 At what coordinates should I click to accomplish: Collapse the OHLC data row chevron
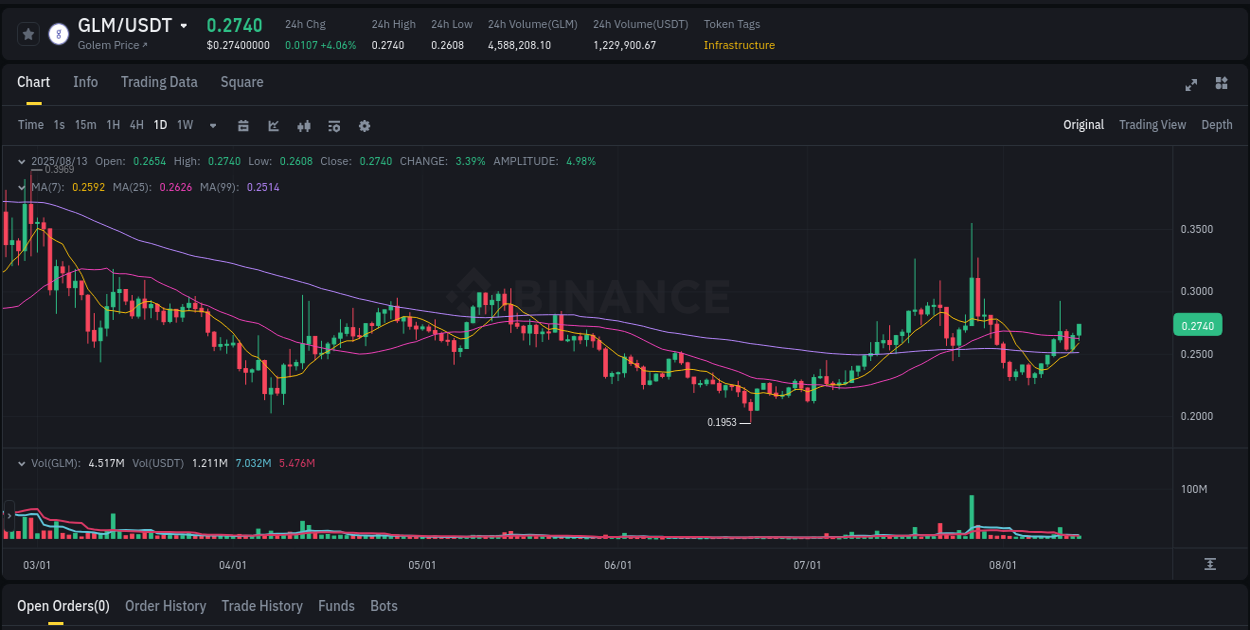(x=21, y=161)
